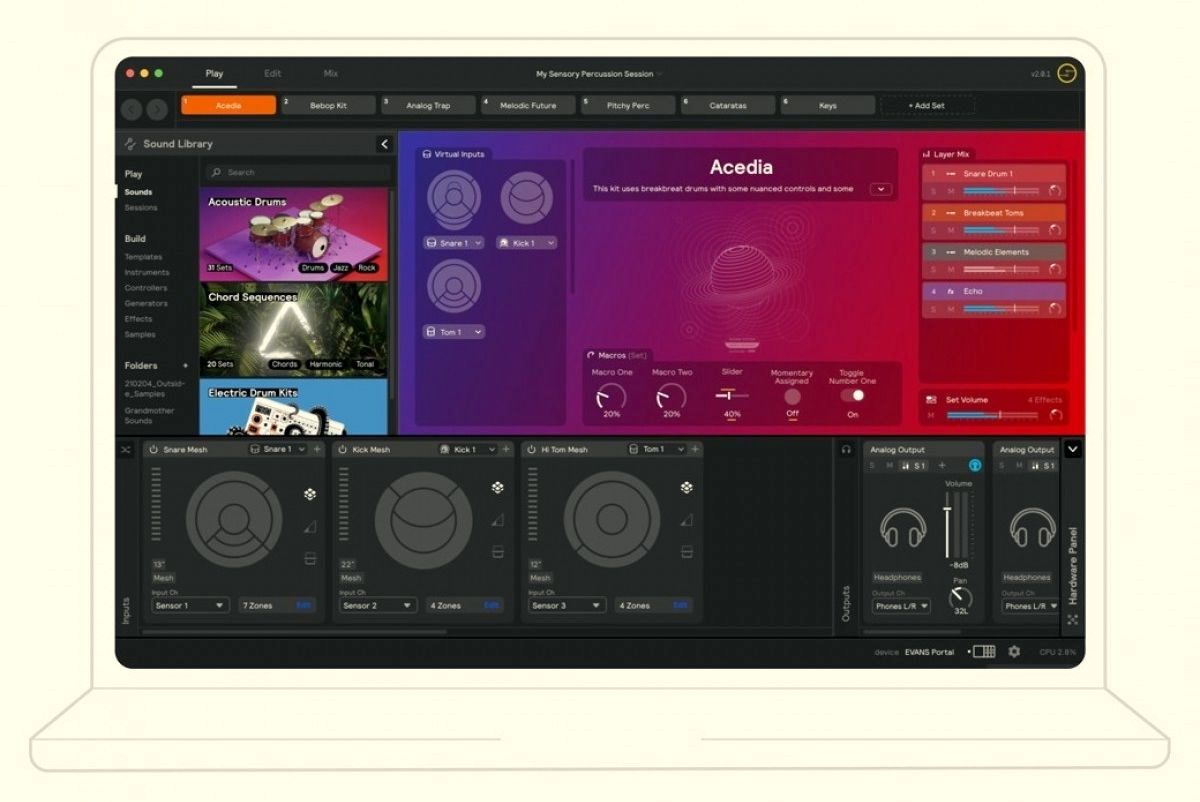Select the Melodic Future set
The height and width of the screenshot is (802, 1200).
(528, 105)
